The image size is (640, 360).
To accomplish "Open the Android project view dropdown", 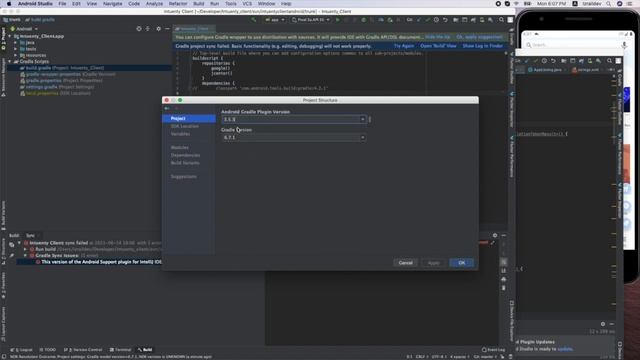I will click(x=24, y=29).
